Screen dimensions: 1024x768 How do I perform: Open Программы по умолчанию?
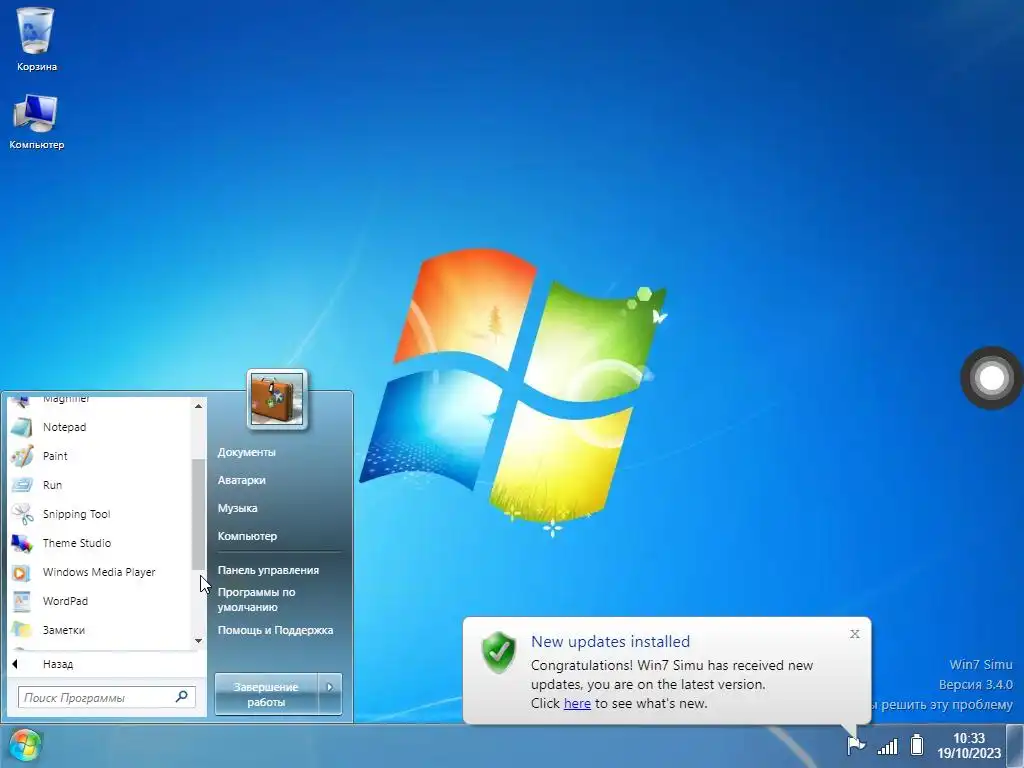click(256, 600)
